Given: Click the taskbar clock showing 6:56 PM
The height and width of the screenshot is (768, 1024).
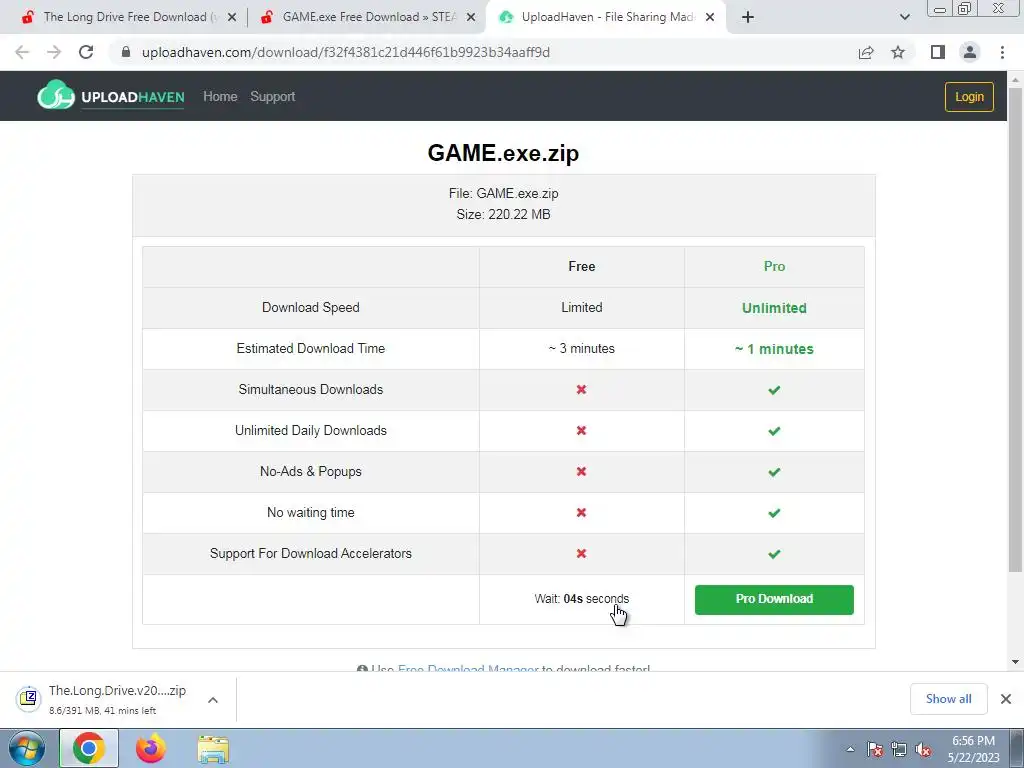Looking at the screenshot, I should 973,749.
